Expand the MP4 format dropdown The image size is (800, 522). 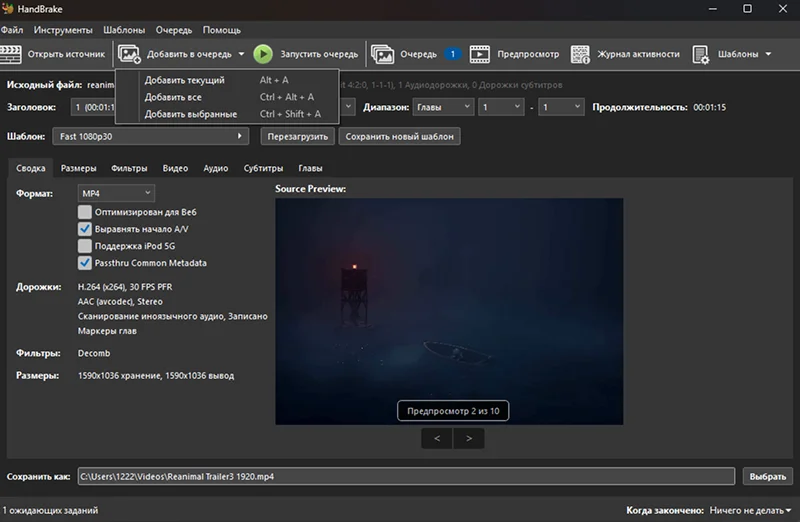[116, 193]
